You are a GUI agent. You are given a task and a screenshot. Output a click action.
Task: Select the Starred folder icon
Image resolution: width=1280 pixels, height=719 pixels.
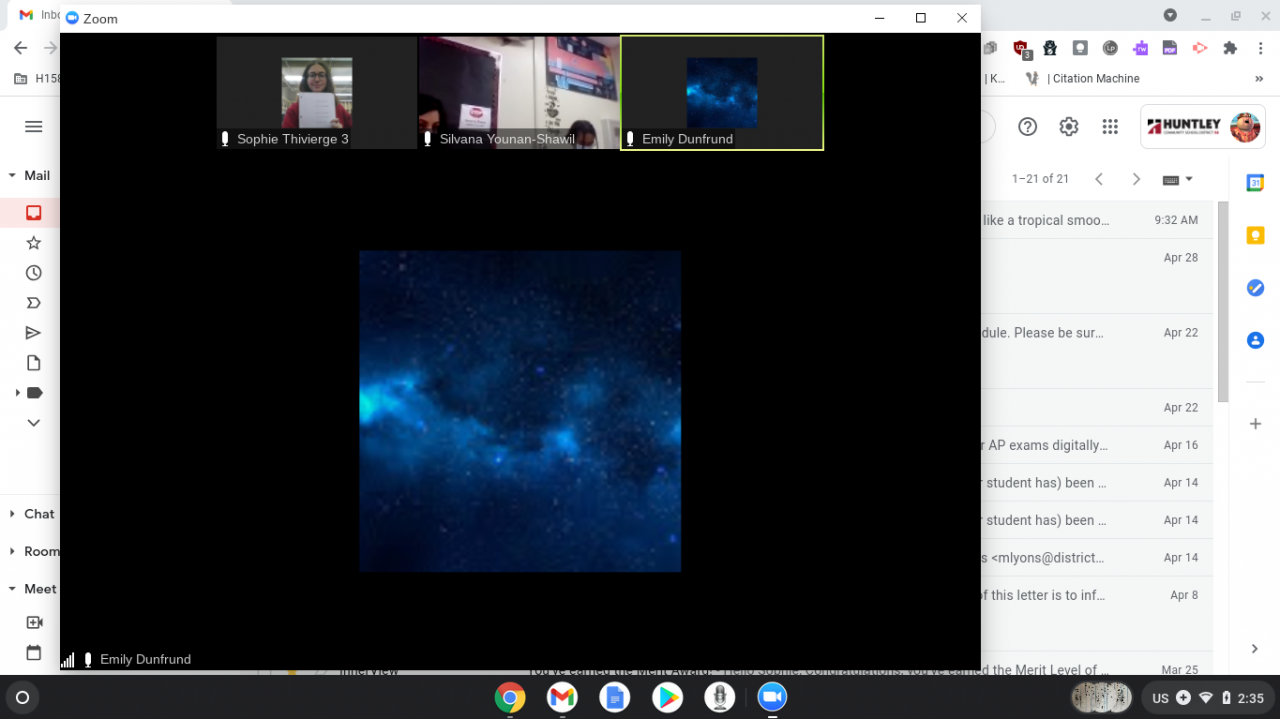[33, 243]
